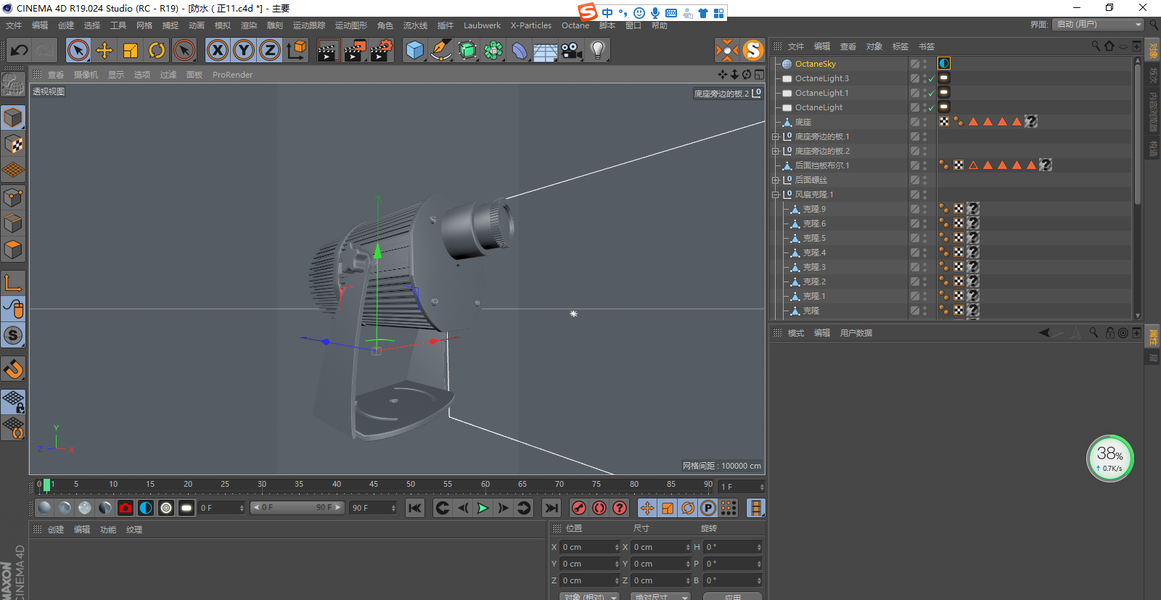Open the 界面 layout dropdown
This screenshot has width=1161, height=600.
click(1097, 24)
